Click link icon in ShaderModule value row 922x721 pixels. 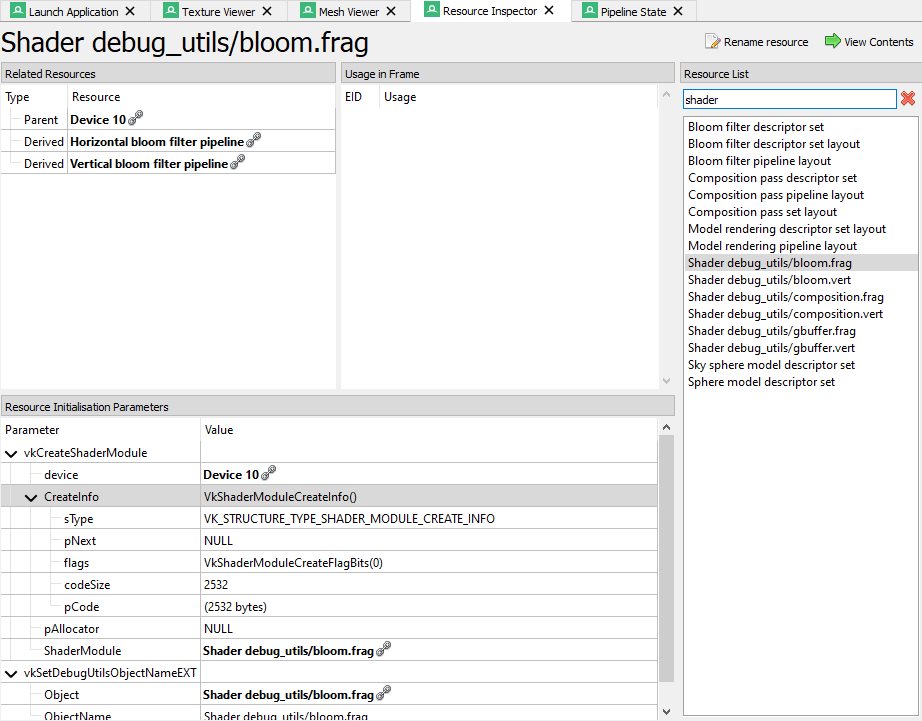383,650
